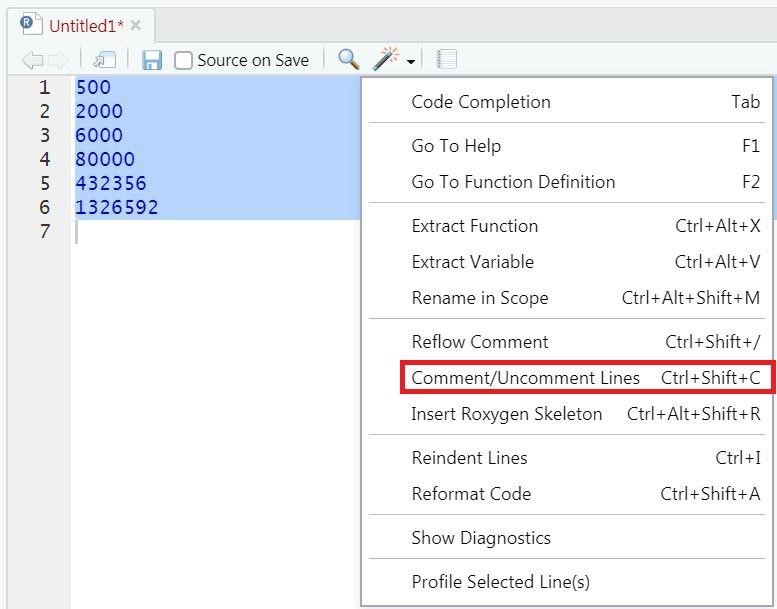This screenshot has width=777, height=609.
Task: Close the Untitled1 tab
Action: [136, 25]
